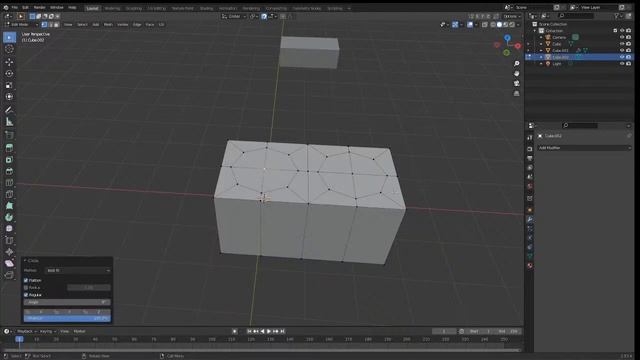
Task: Open the green Object Data properties tab
Action: (x=530, y=256)
